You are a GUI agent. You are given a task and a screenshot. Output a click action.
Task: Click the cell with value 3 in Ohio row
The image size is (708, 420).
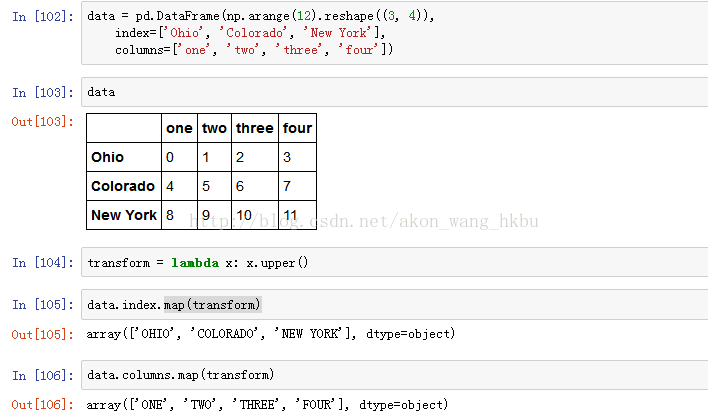[x=297, y=157]
